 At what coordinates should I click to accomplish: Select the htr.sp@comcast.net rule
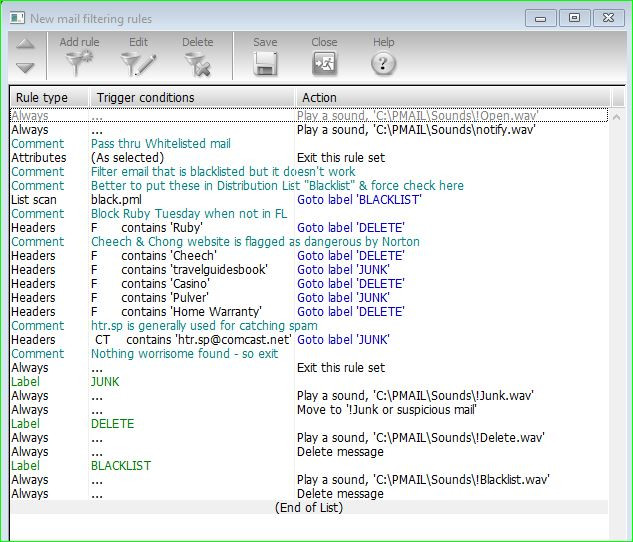point(200,340)
